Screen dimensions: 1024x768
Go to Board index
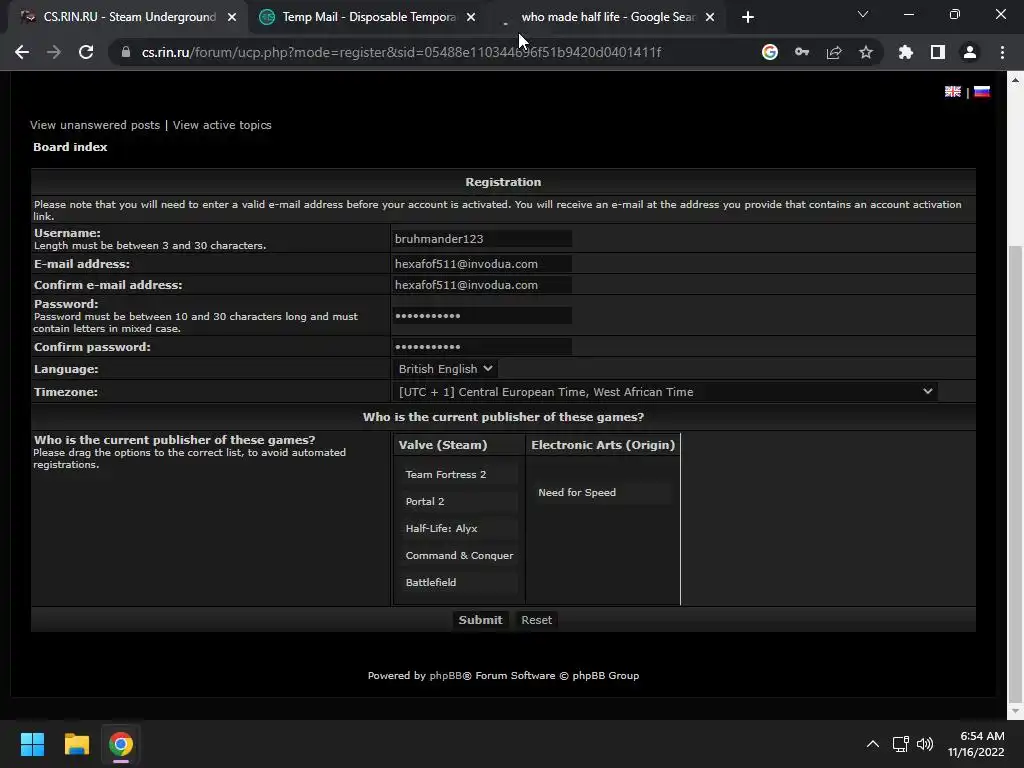click(70, 147)
